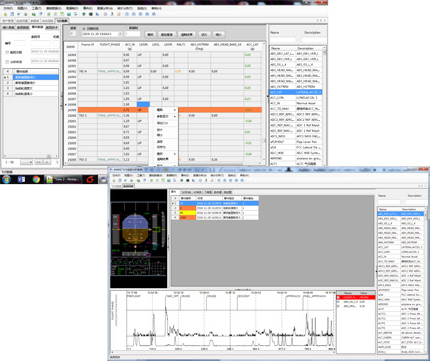
Task: Click the first yellow-green toolbar icon in upper window
Action: 5,14
